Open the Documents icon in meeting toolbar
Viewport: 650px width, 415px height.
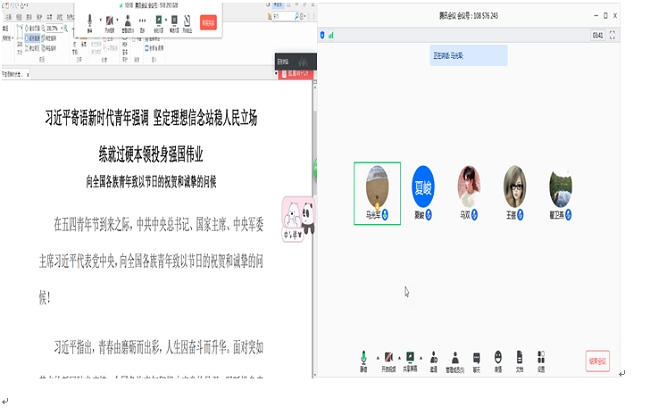519,359
